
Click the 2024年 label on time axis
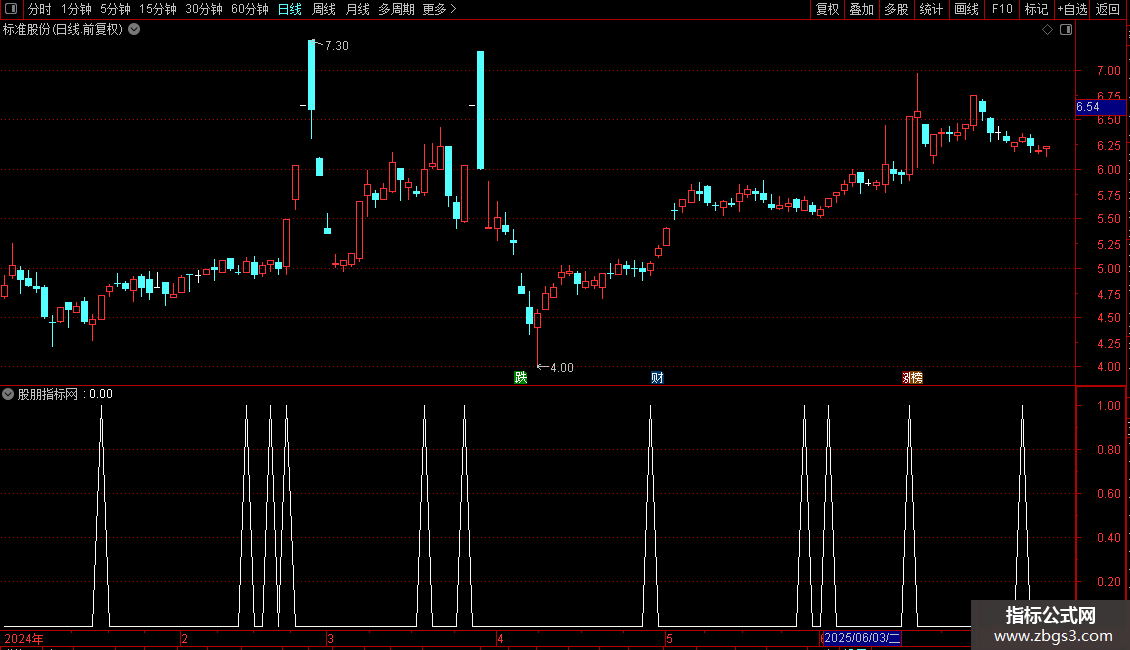pos(24,638)
